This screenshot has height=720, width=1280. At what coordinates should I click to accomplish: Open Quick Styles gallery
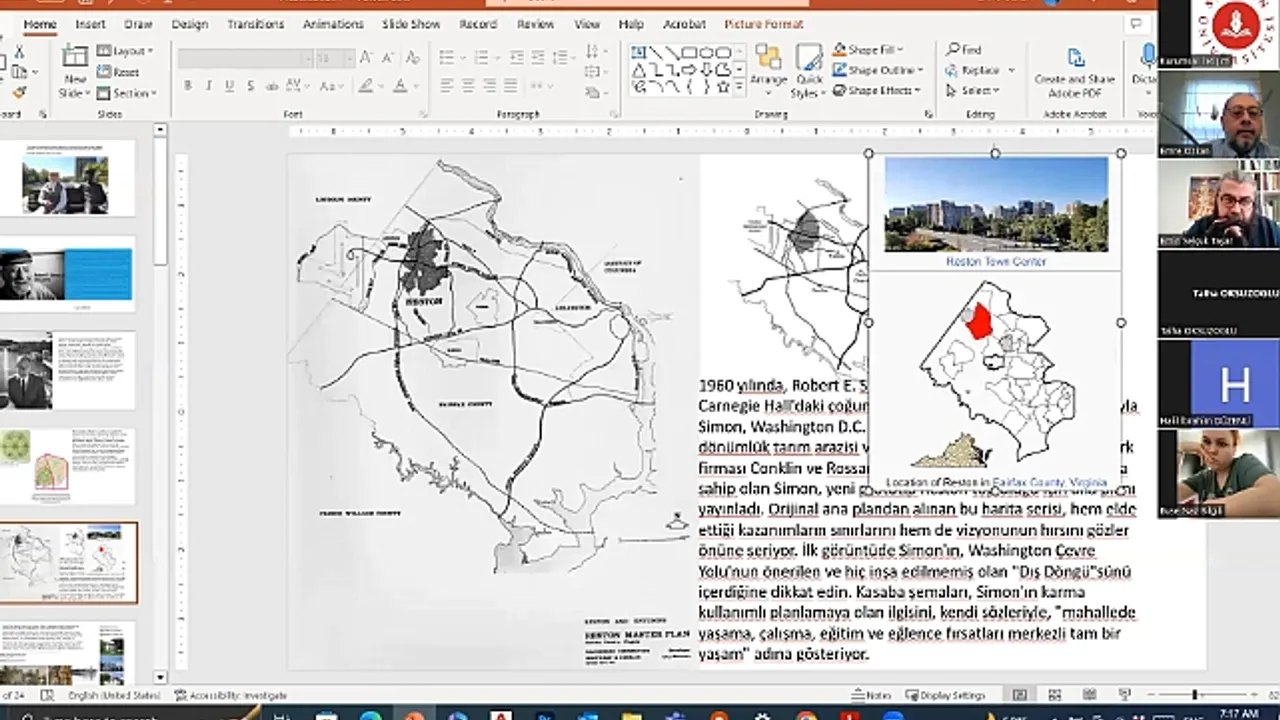click(x=808, y=68)
